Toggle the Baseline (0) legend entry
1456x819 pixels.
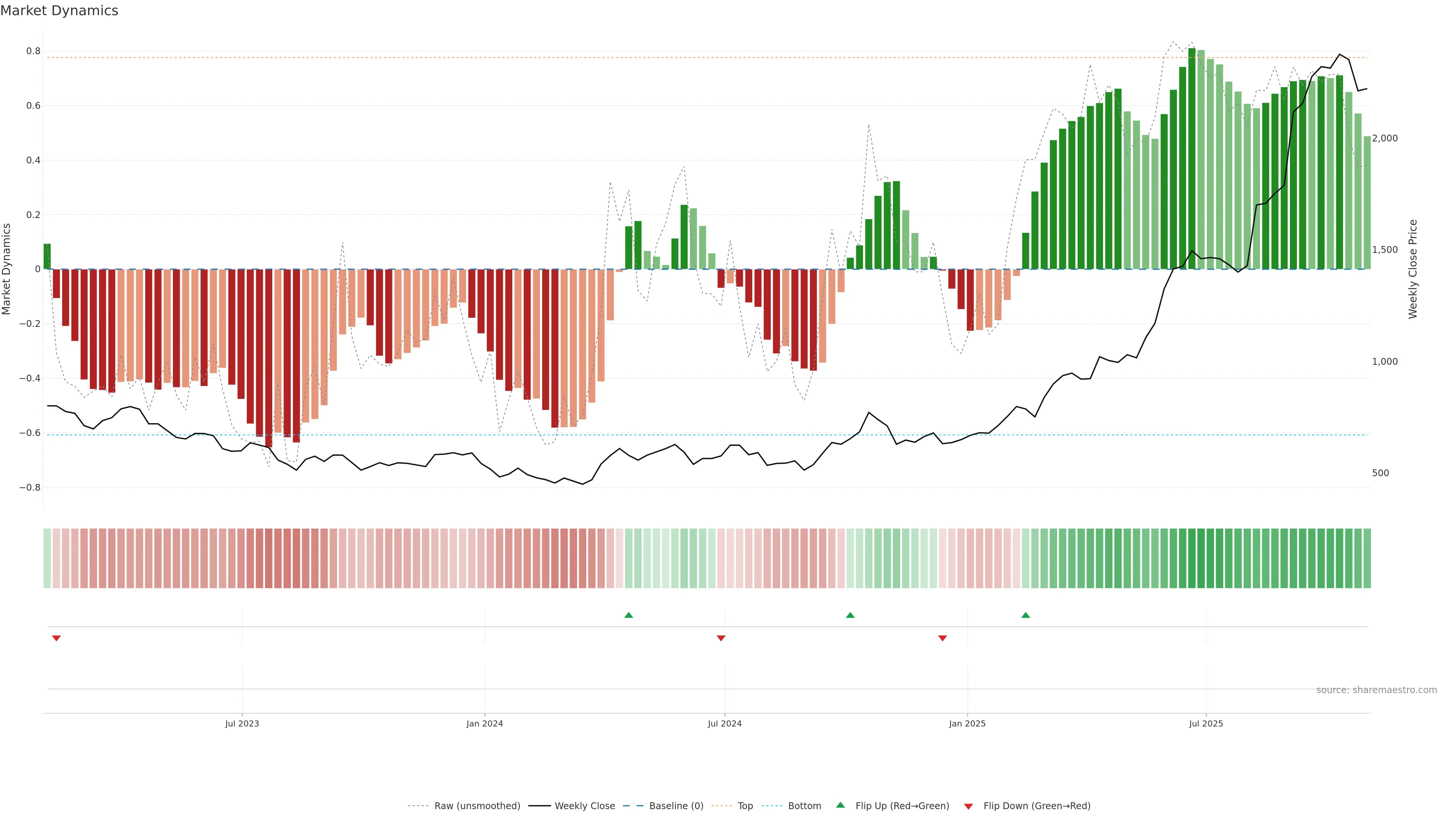pos(676,806)
